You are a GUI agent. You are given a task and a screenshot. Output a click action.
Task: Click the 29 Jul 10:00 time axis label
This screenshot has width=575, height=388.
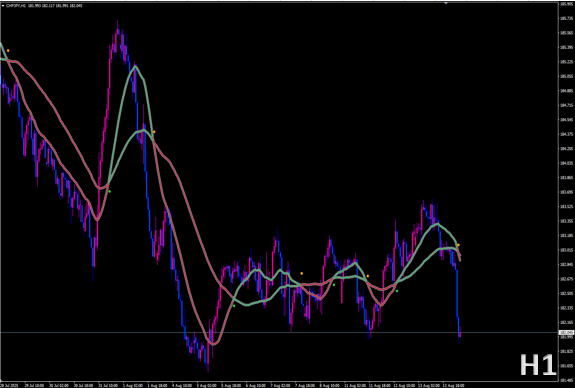tap(34, 385)
